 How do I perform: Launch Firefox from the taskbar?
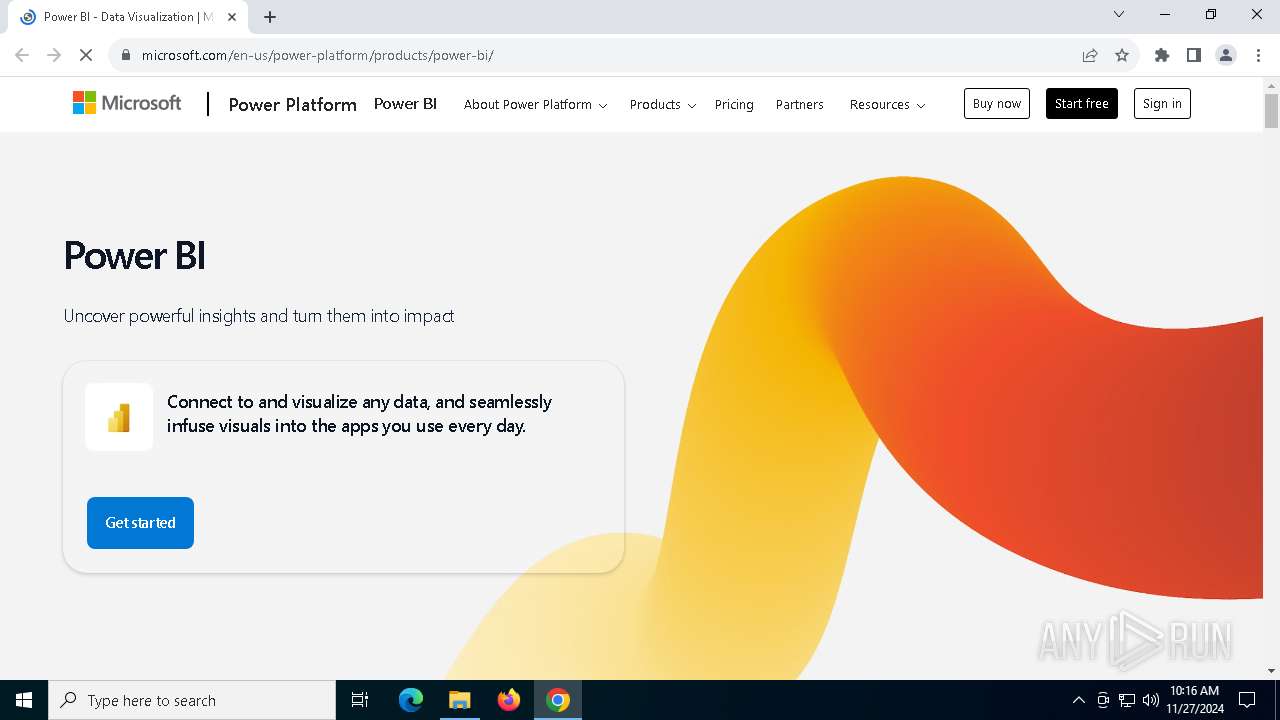tap(509, 700)
